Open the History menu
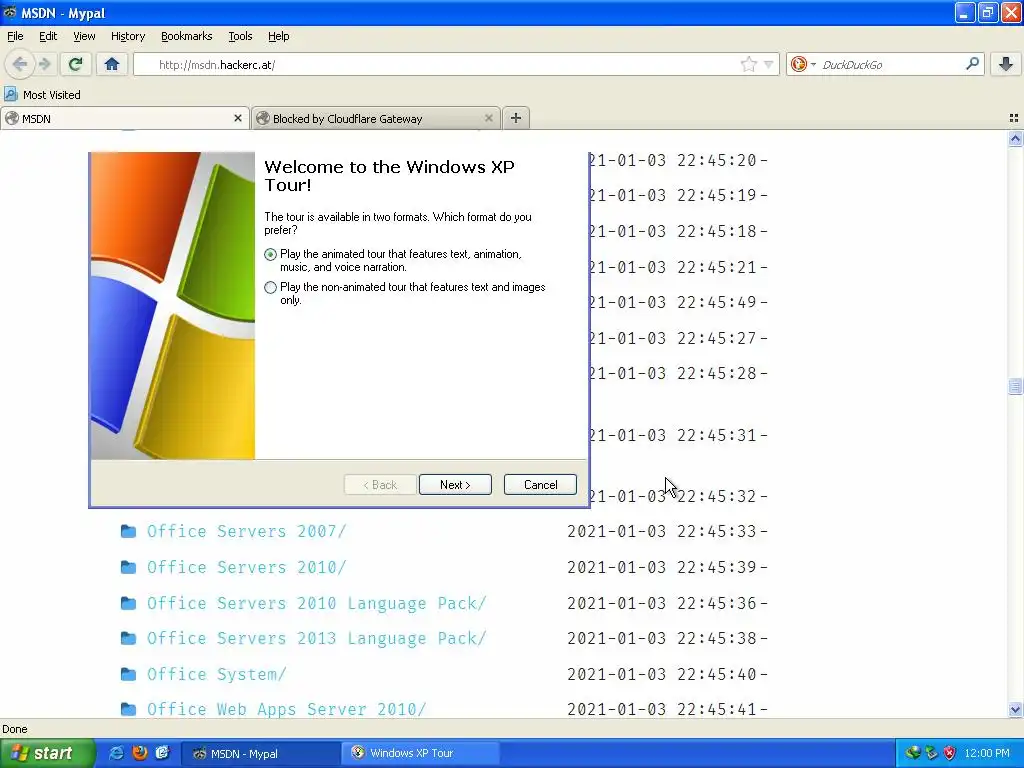The height and width of the screenshot is (768, 1024). point(127,36)
